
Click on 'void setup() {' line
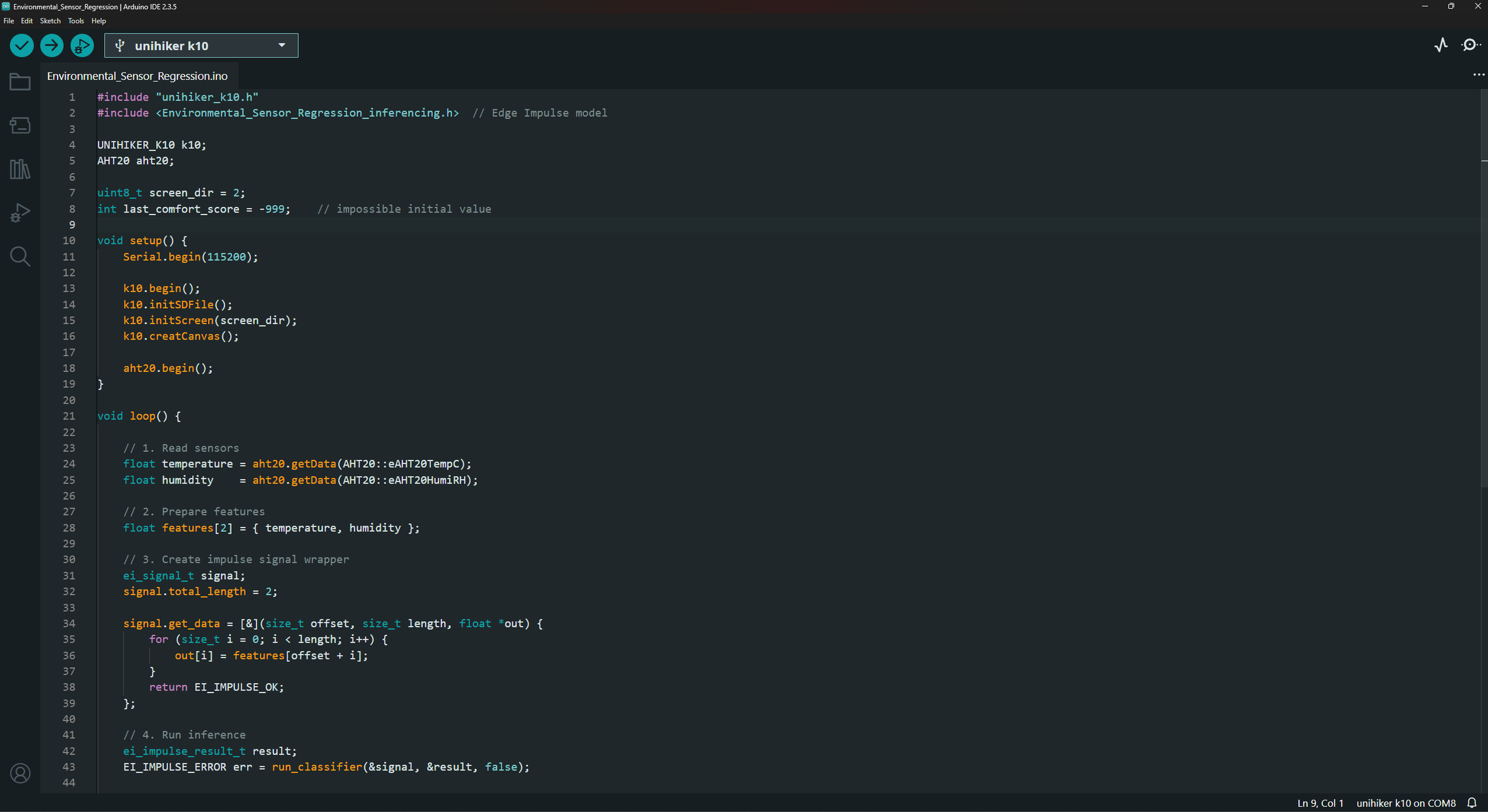(142, 241)
